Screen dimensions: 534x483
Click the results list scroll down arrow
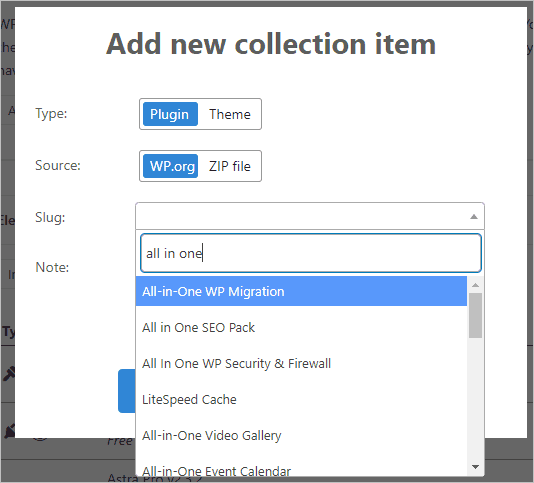pyautogui.click(x=475, y=467)
